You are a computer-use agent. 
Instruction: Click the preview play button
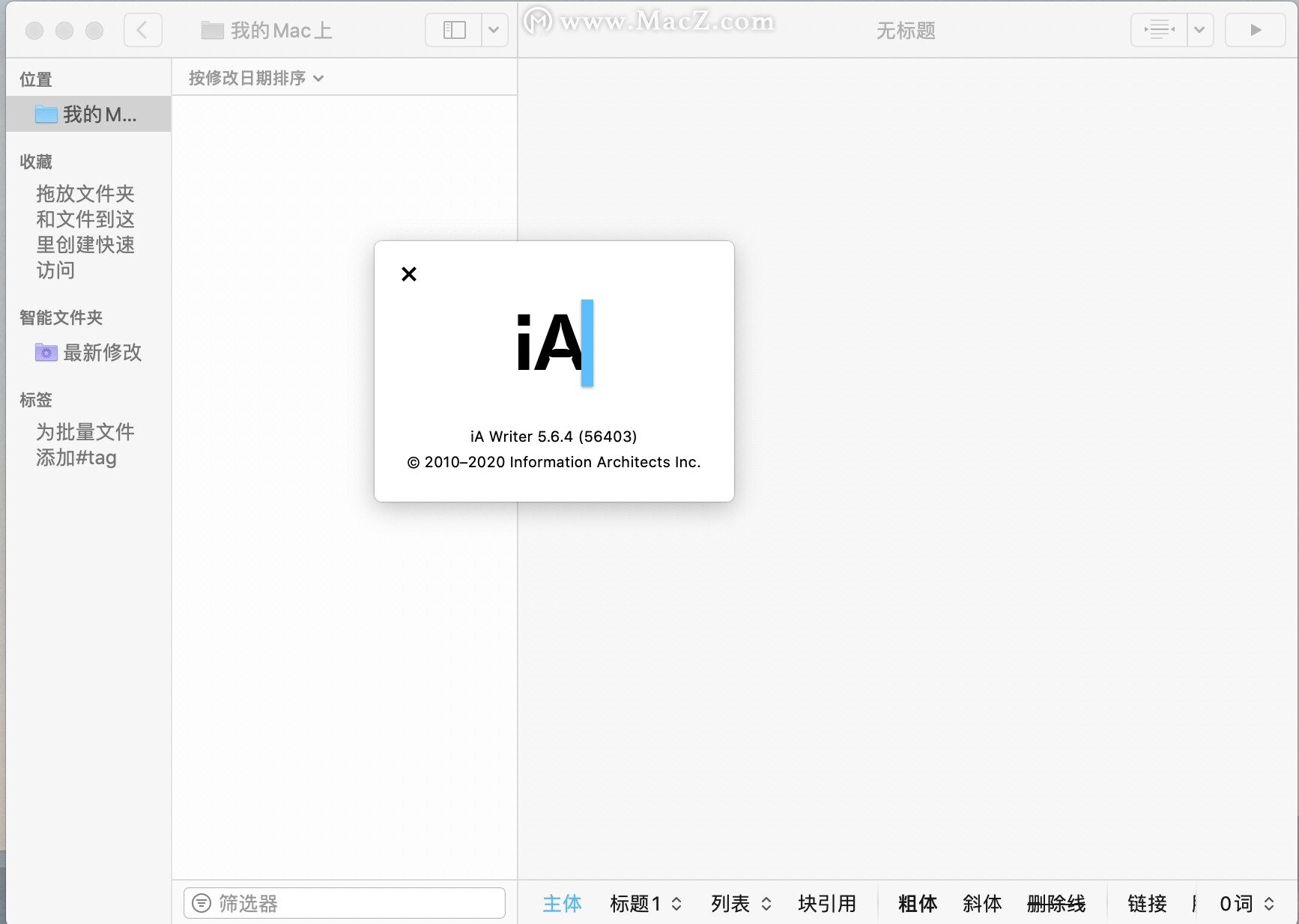1256,31
